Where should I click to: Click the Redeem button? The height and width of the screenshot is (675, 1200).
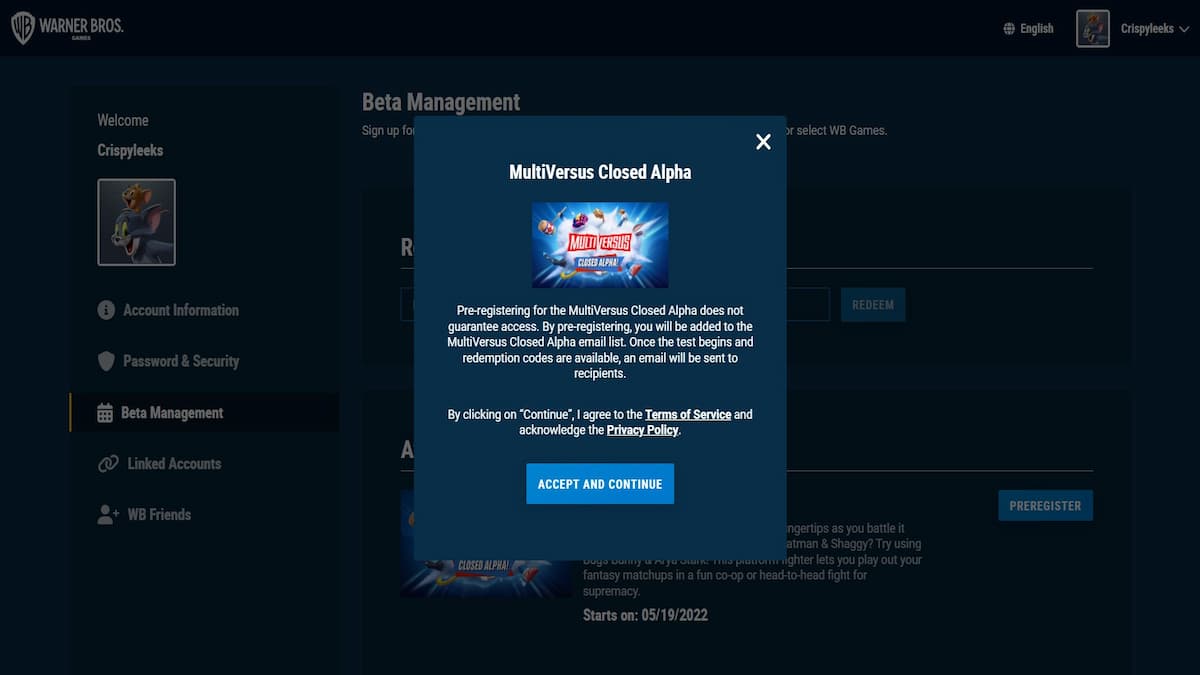click(872, 305)
